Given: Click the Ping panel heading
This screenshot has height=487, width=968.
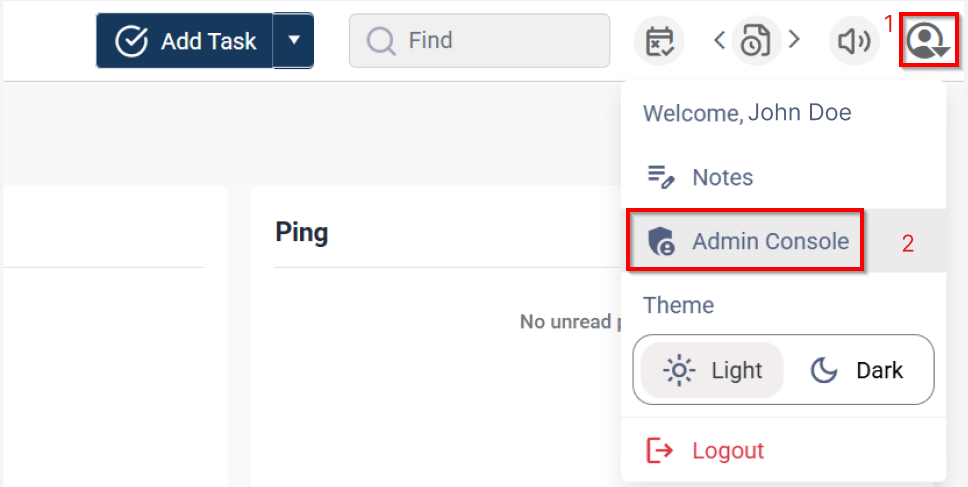Looking at the screenshot, I should pos(301,233).
